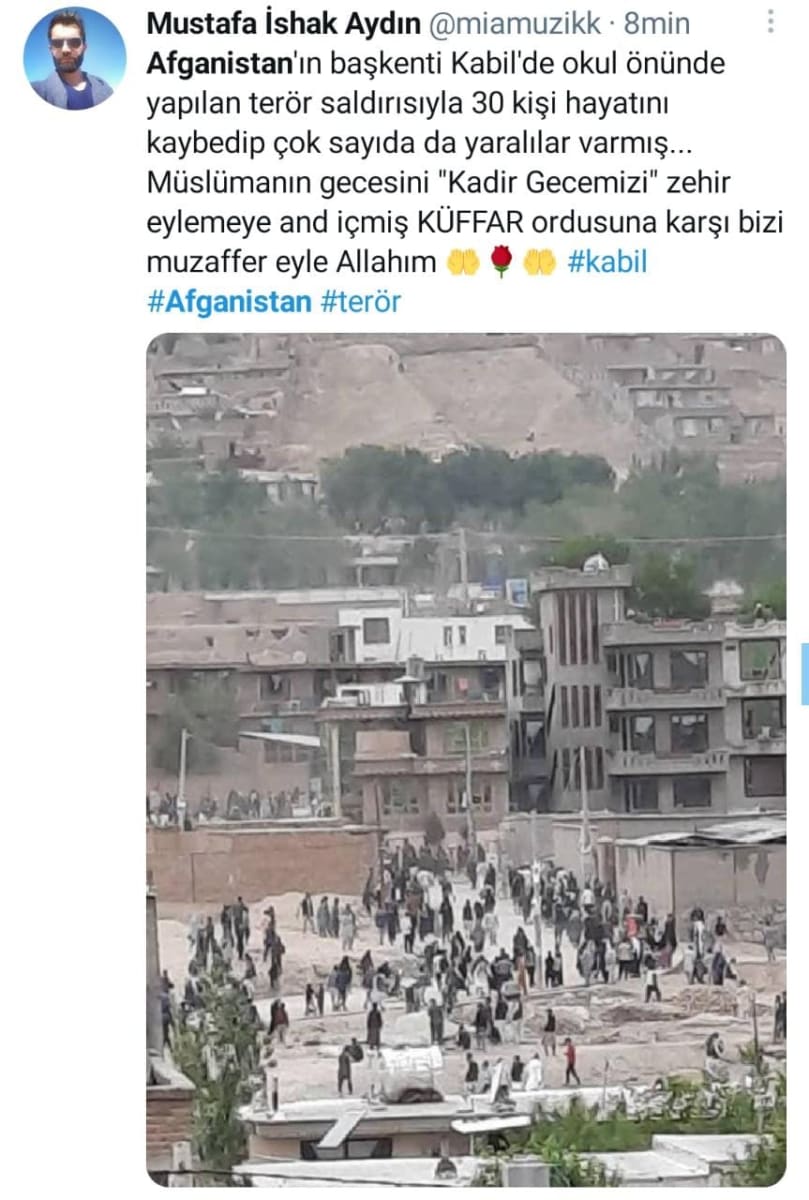Click the second praying hands emoji after the rose

[540, 263]
